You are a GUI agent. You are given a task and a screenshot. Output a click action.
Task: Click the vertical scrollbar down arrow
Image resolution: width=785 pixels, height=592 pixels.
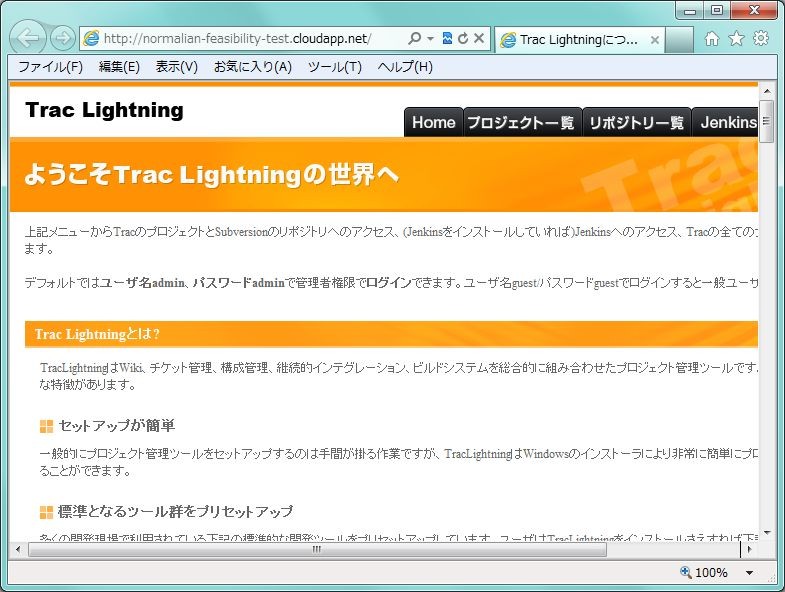tap(766, 533)
